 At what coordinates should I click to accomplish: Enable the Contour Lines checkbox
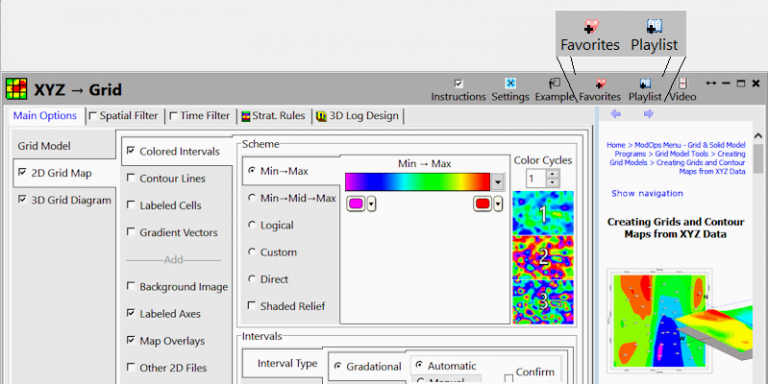point(131,178)
